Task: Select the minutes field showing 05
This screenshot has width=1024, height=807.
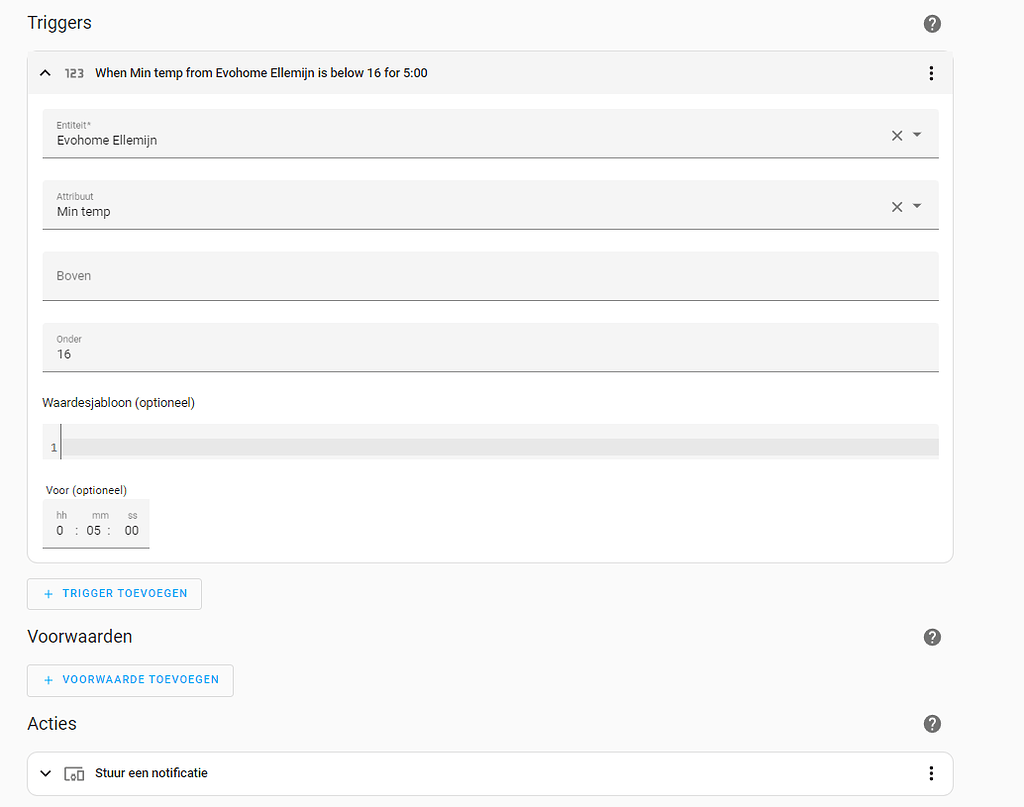Action: point(94,531)
